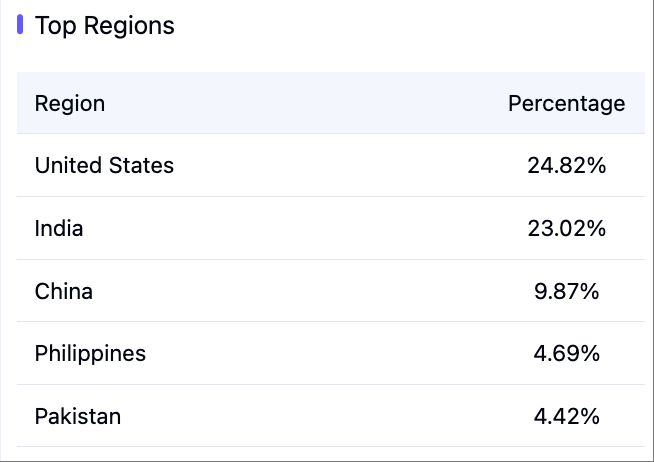Click the Top Regions heading
654x462 pixels.
click(104, 26)
